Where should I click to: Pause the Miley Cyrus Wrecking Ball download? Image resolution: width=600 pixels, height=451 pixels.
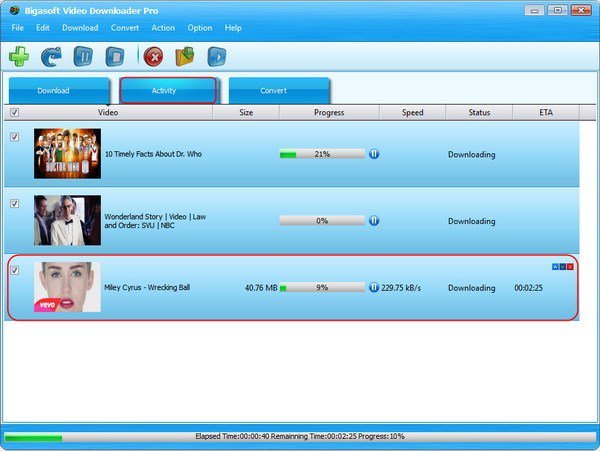(374, 288)
